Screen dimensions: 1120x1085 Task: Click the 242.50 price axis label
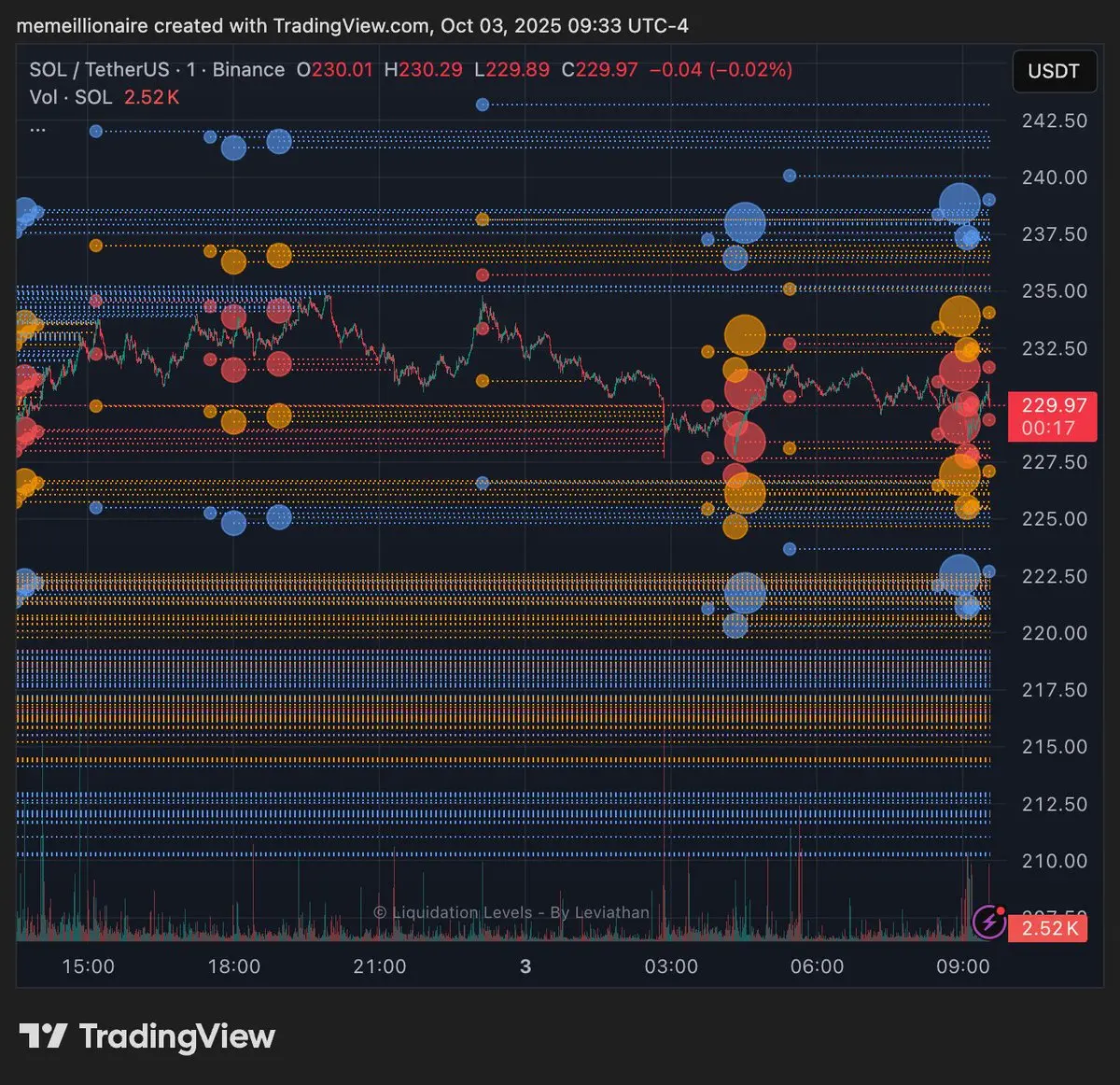pyautogui.click(x=1055, y=120)
